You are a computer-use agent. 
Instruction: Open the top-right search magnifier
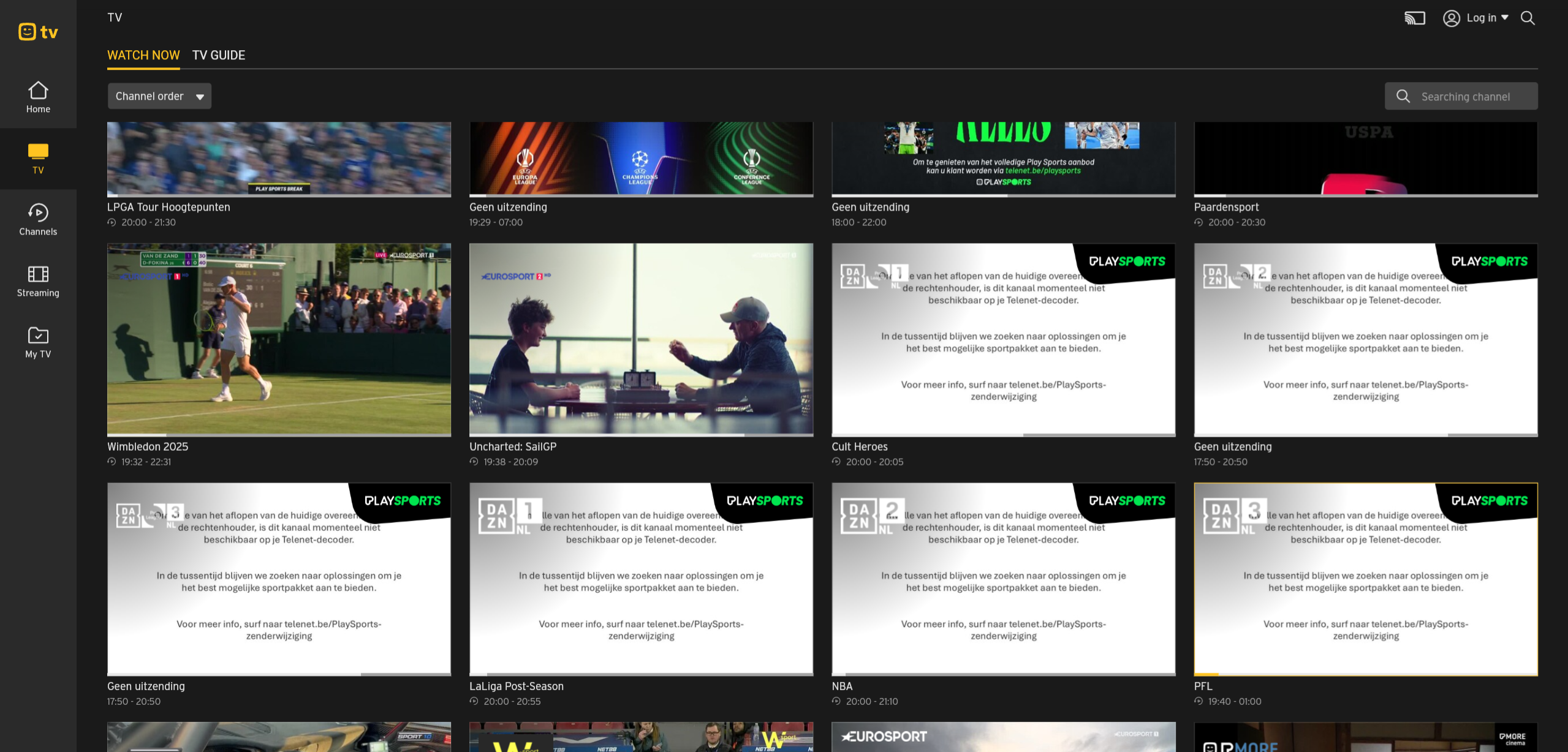tap(1528, 18)
